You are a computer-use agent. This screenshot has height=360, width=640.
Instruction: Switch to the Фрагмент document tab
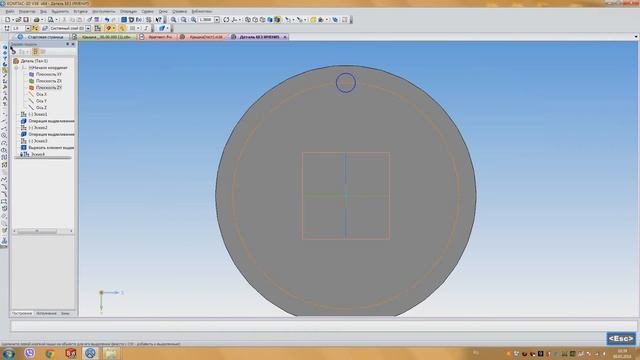[x=157, y=37]
